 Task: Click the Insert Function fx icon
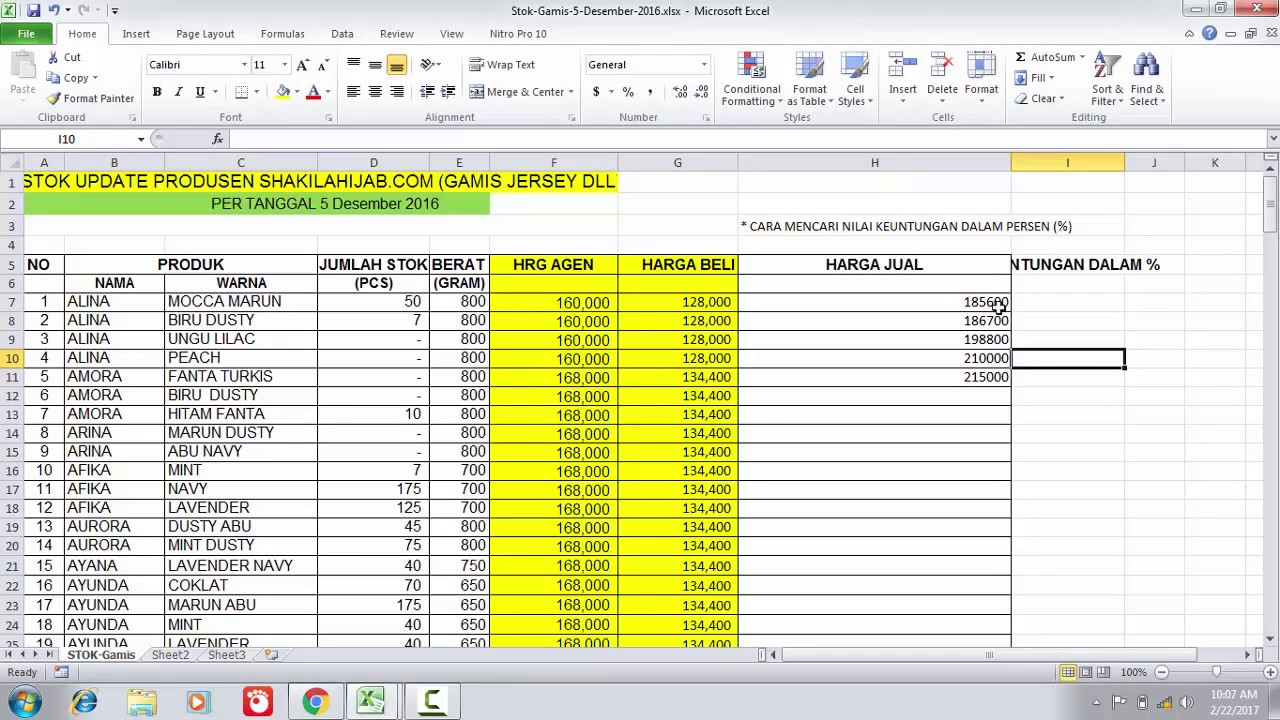point(218,139)
